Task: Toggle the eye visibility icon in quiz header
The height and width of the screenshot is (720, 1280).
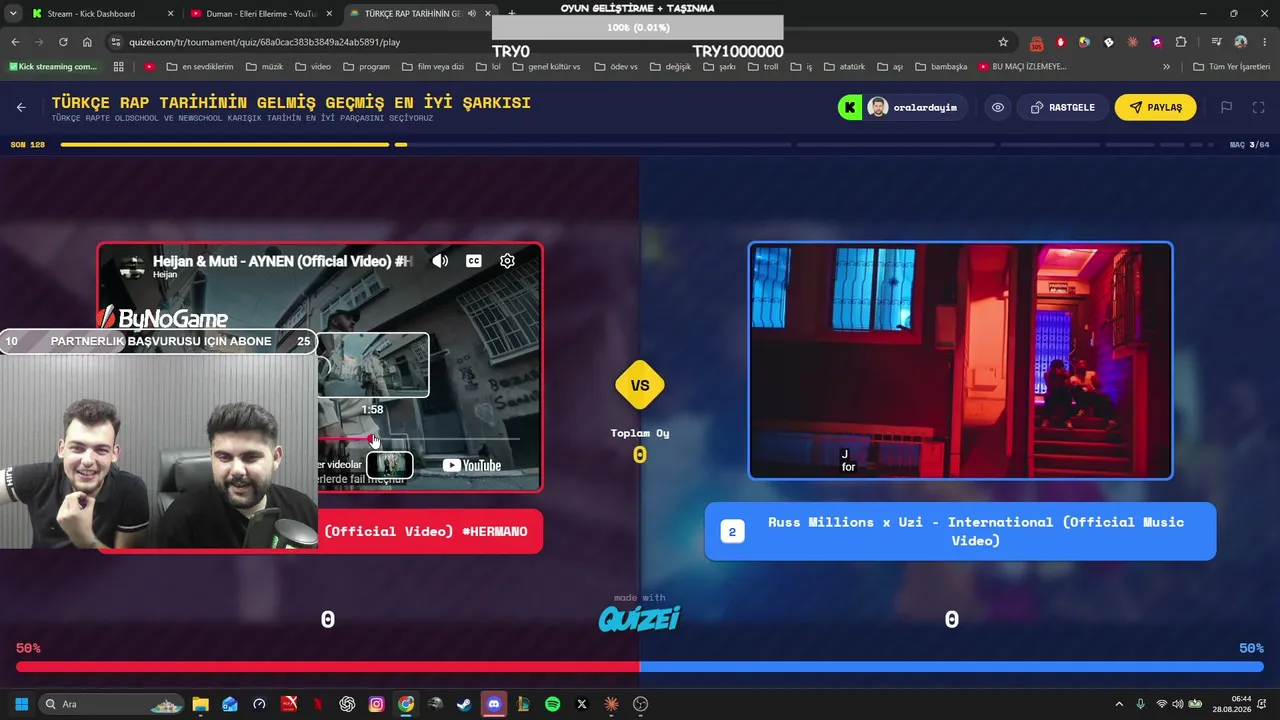Action: point(998,107)
